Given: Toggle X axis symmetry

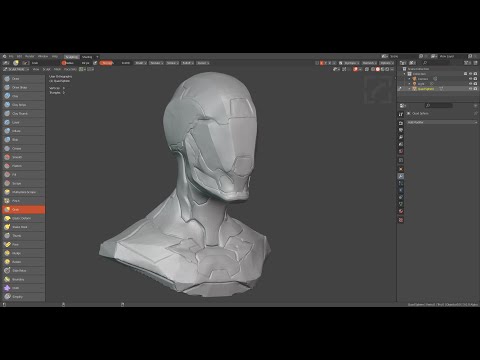Looking at the screenshot, I should click(x=322, y=63).
